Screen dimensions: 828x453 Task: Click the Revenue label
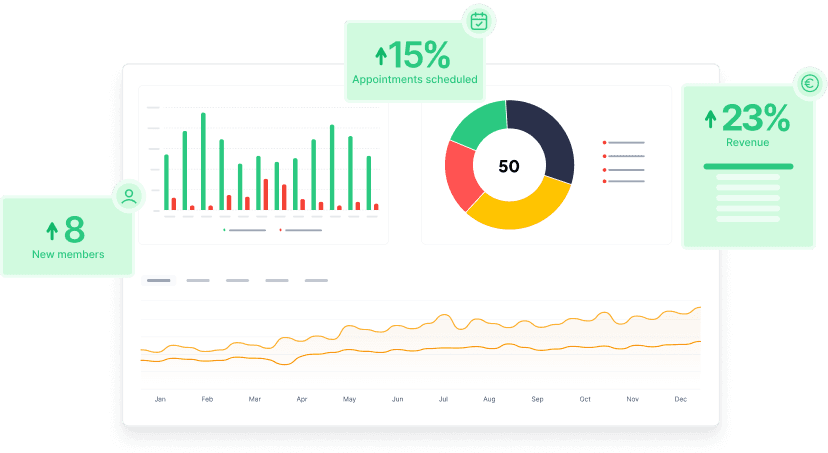tap(747, 143)
